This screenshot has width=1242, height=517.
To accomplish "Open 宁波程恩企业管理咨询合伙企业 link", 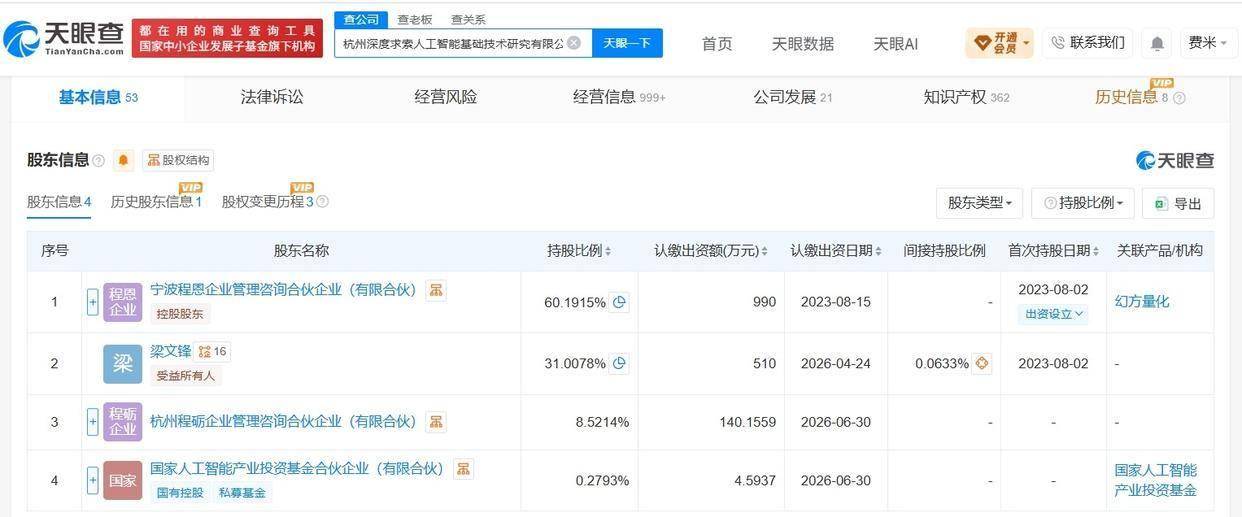I will pyautogui.click(x=283, y=290).
